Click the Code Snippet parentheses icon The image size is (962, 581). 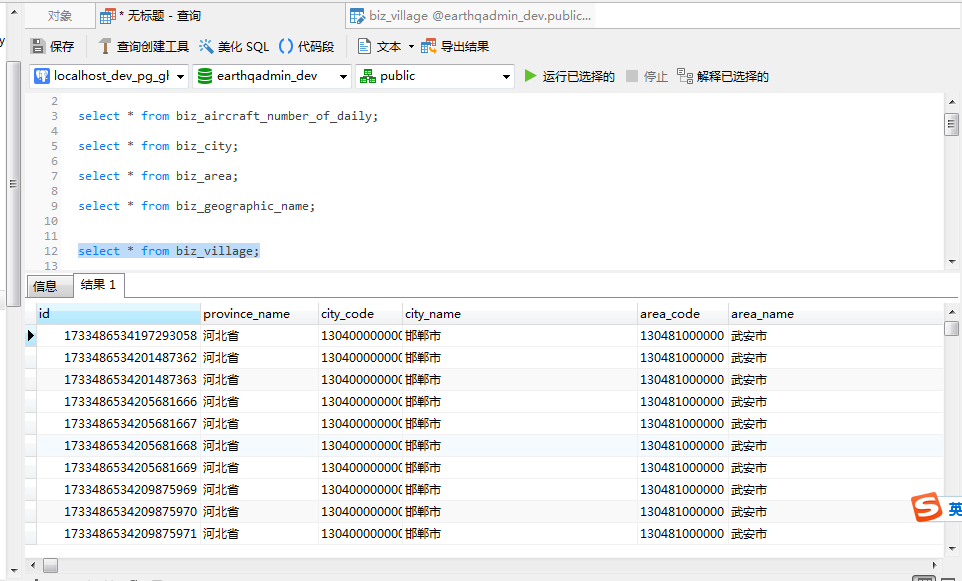285,46
